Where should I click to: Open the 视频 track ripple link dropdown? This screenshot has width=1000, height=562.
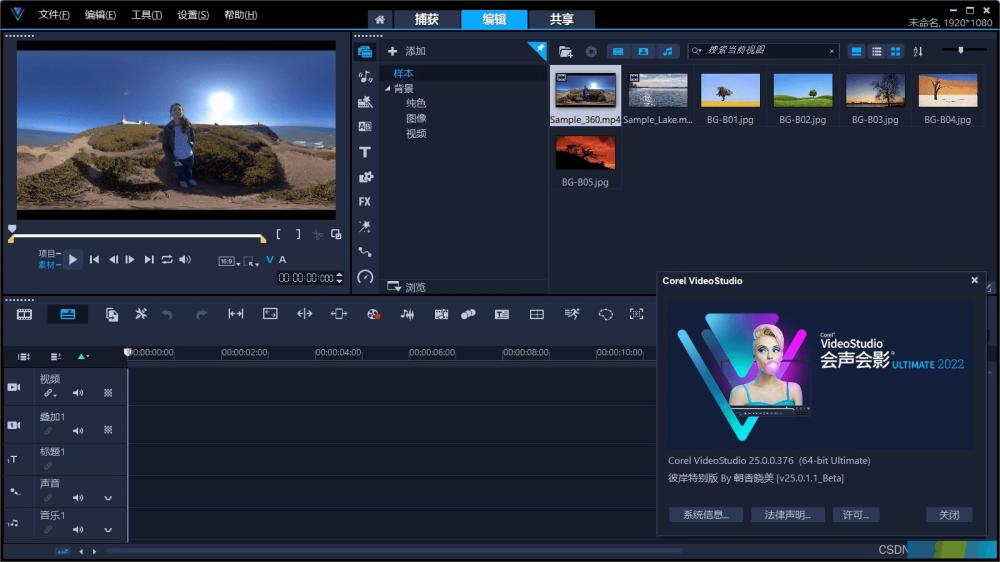coord(55,396)
